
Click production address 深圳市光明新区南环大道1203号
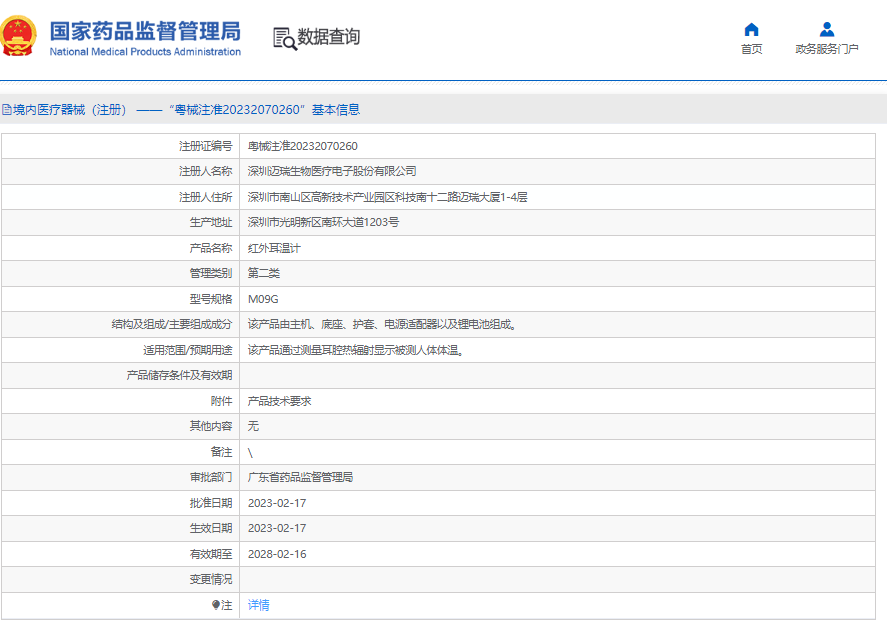323,222
